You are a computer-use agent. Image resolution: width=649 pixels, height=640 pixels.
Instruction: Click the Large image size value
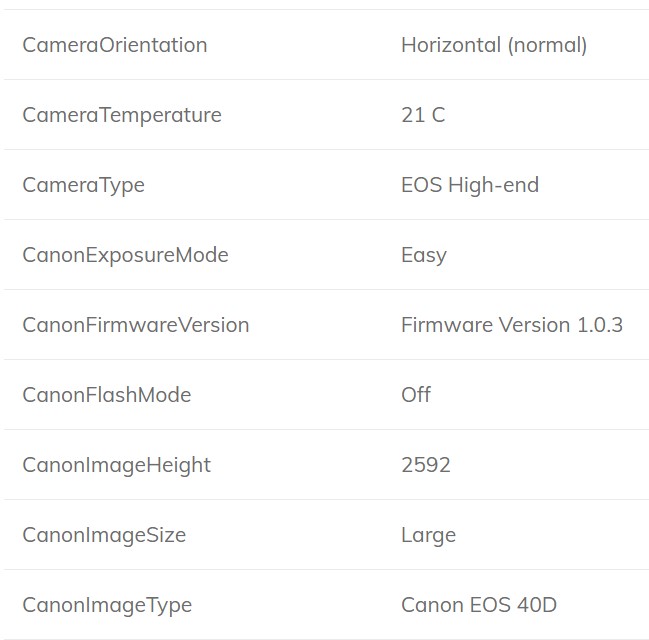(x=428, y=536)
